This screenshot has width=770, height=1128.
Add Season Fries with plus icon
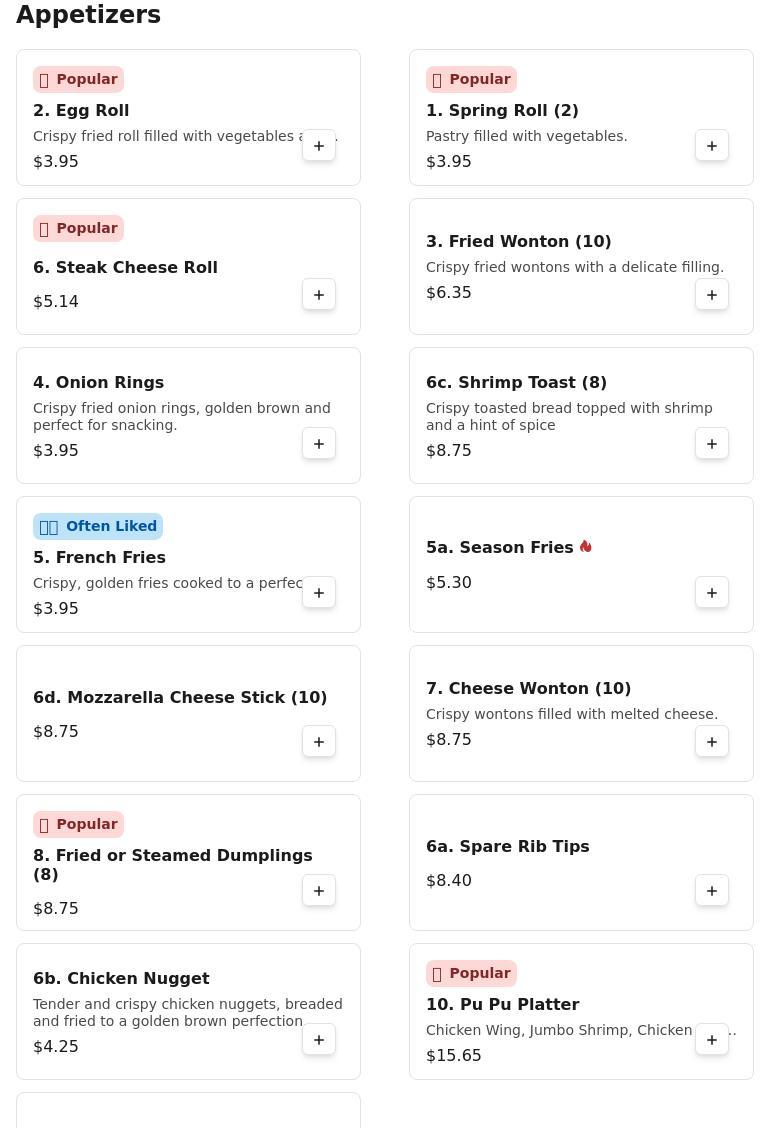712,592
